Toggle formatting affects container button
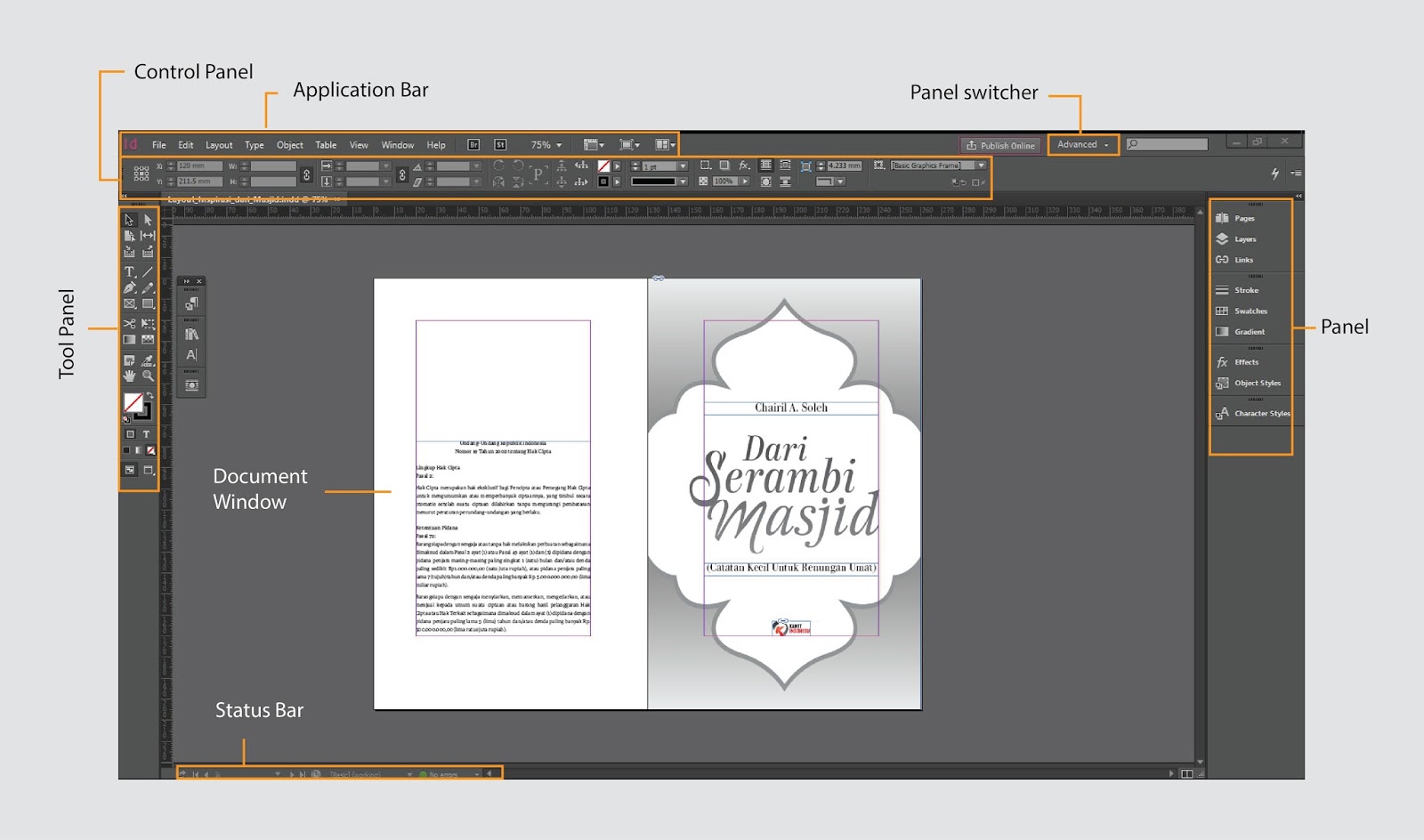The width and height of the screenshot is (1424, 840). click(130, 434)
